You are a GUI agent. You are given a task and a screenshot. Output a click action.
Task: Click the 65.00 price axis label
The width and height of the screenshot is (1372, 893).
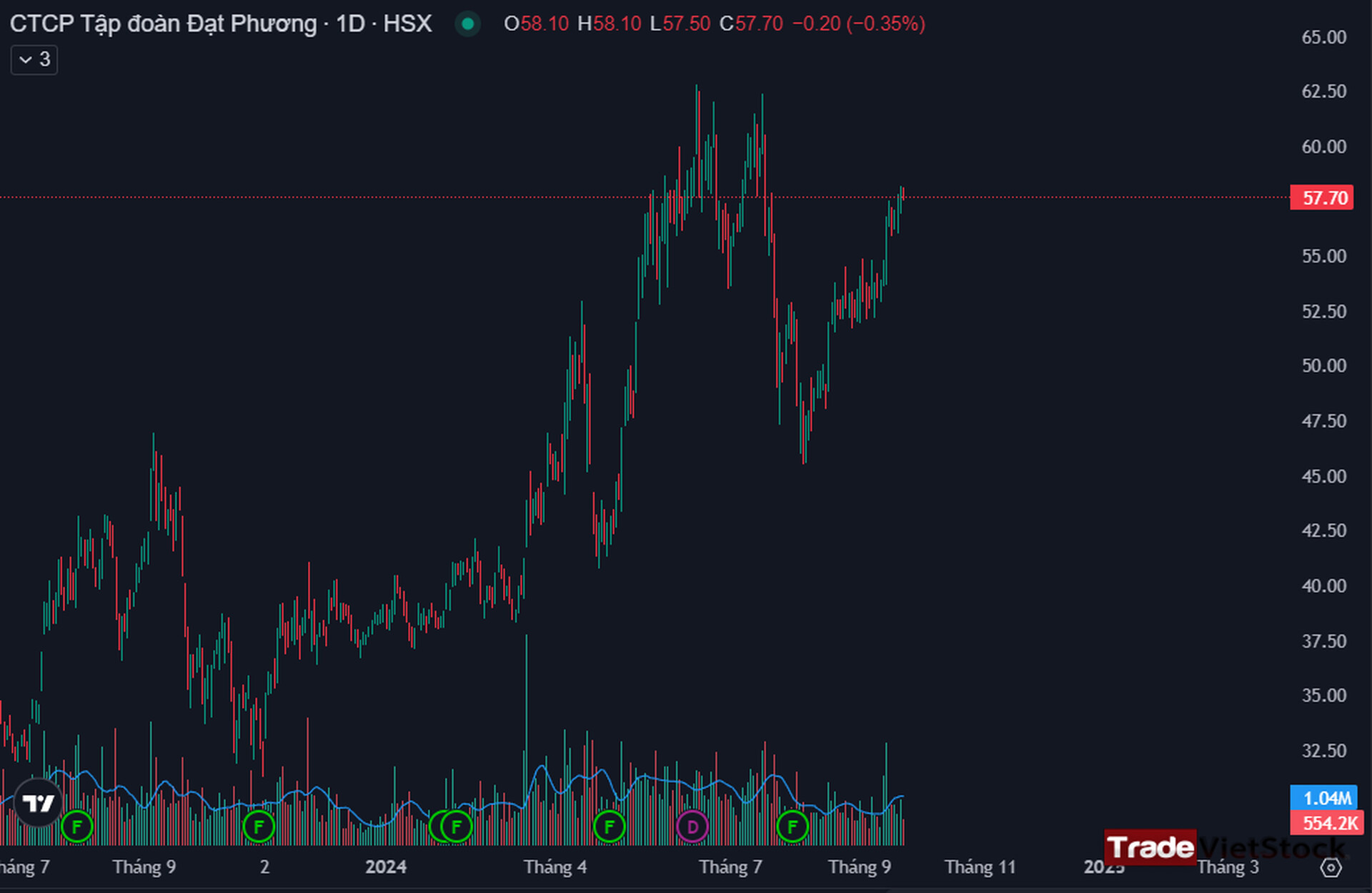point(1323,37)
